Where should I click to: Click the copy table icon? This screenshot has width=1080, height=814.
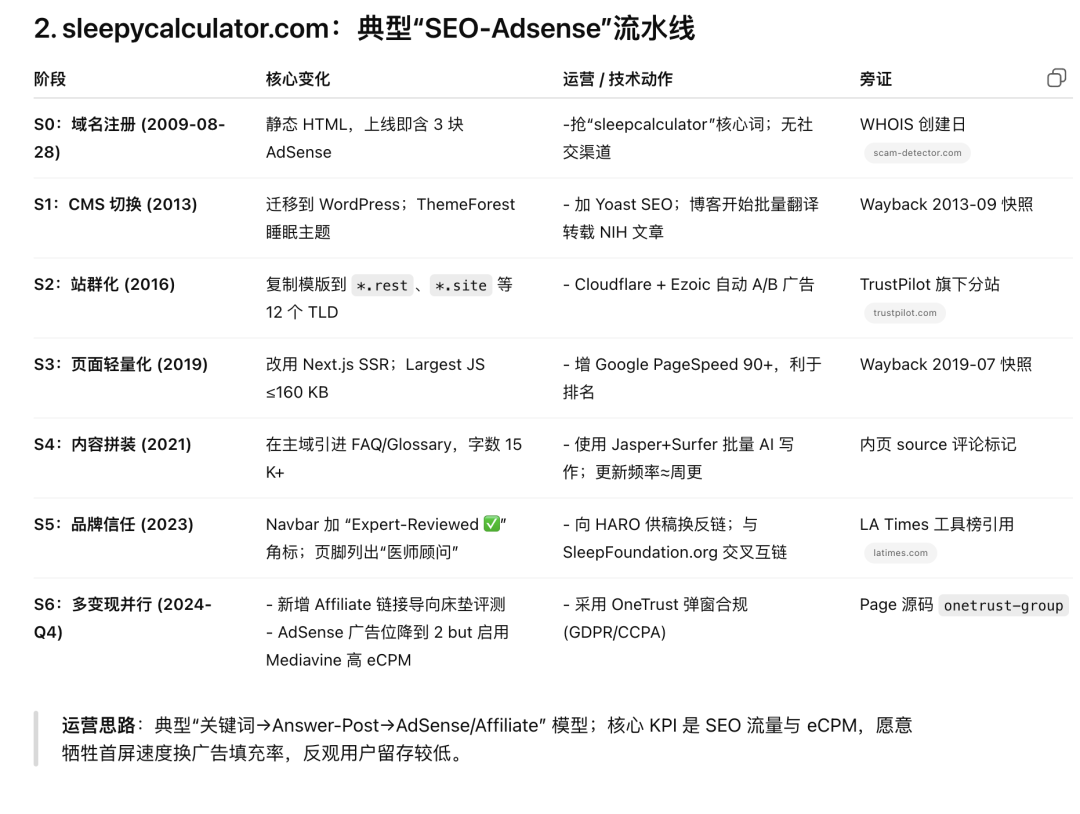1056,78
